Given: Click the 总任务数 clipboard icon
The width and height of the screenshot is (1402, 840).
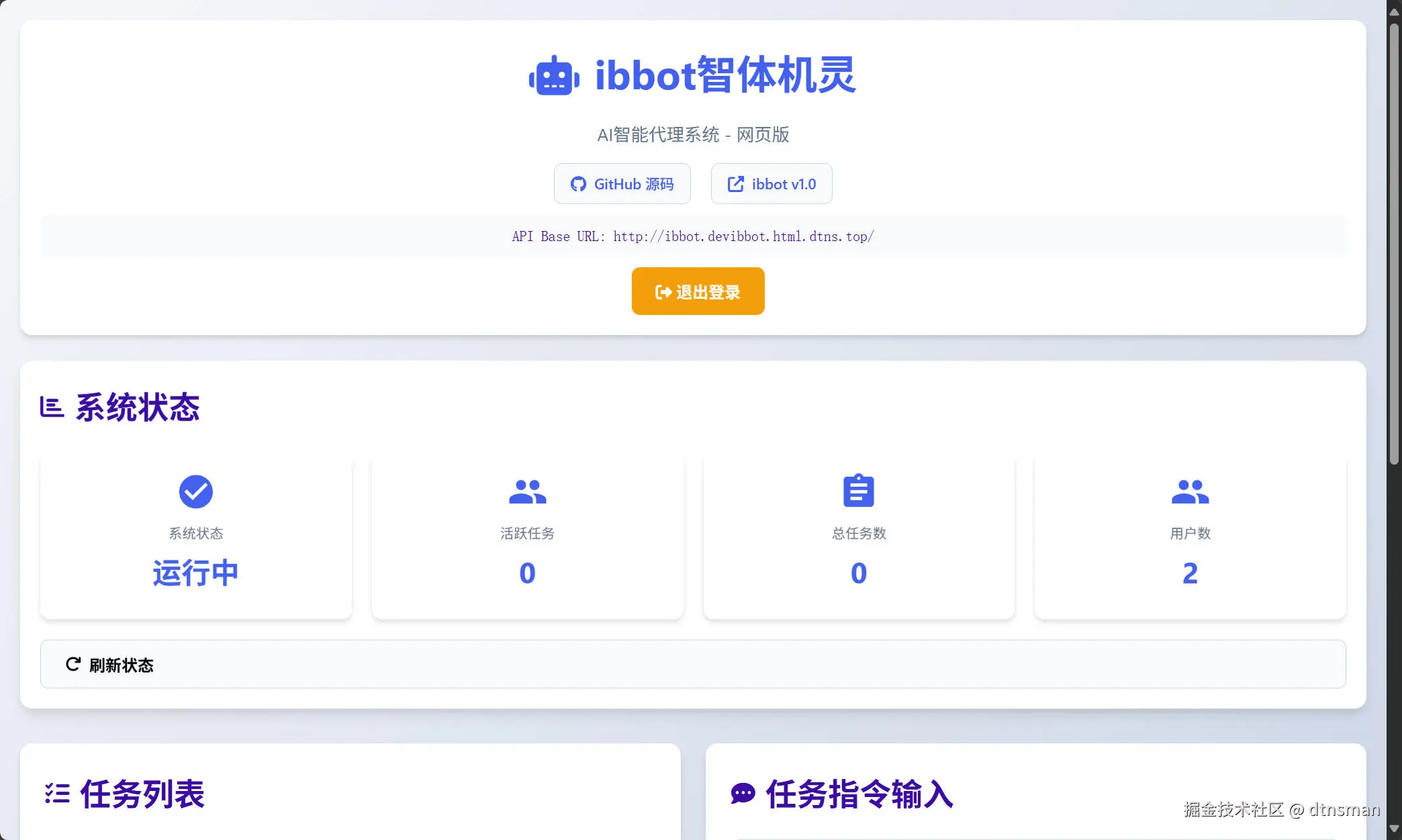Looking at the screenshot, I should 858,491.
